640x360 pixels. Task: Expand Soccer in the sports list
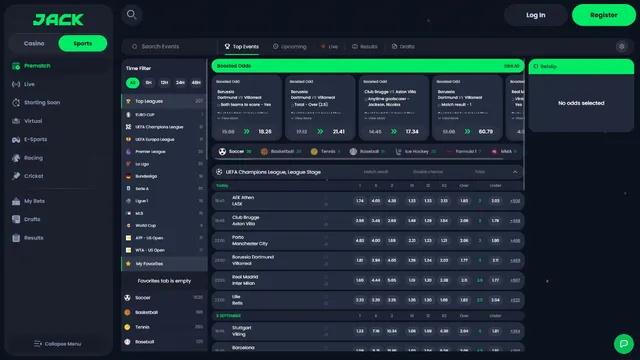point(164,298)
